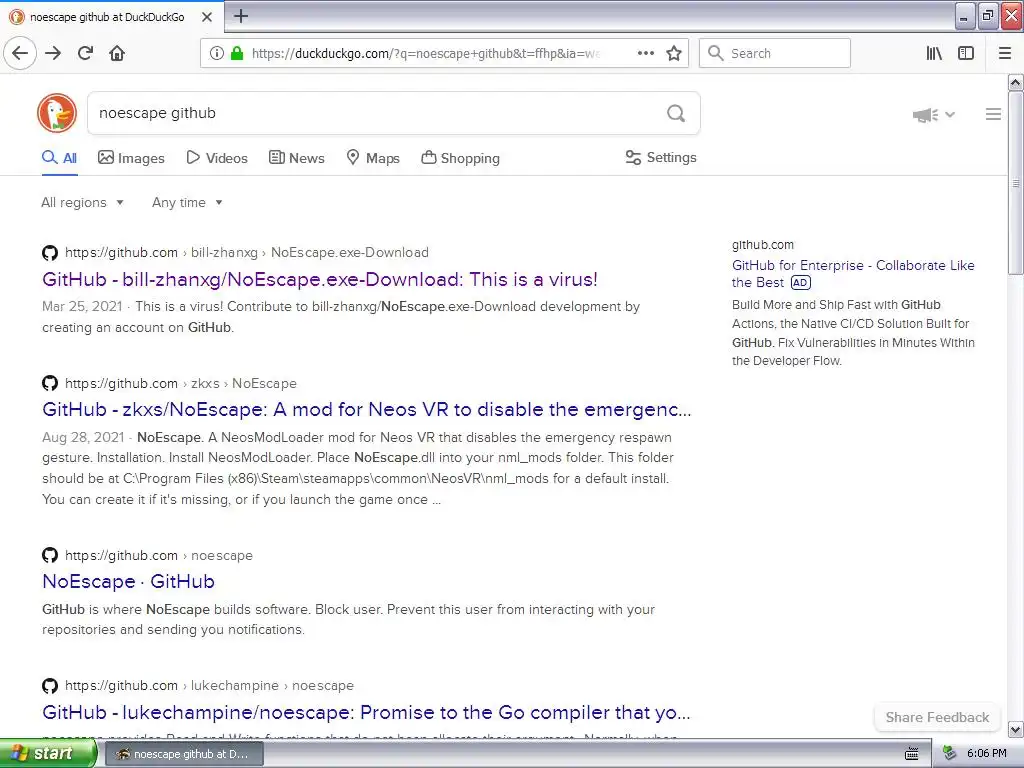Screen dimensions: 1024x768
Task: Select the noescape github taskbar button
Action: click(184, 754)
